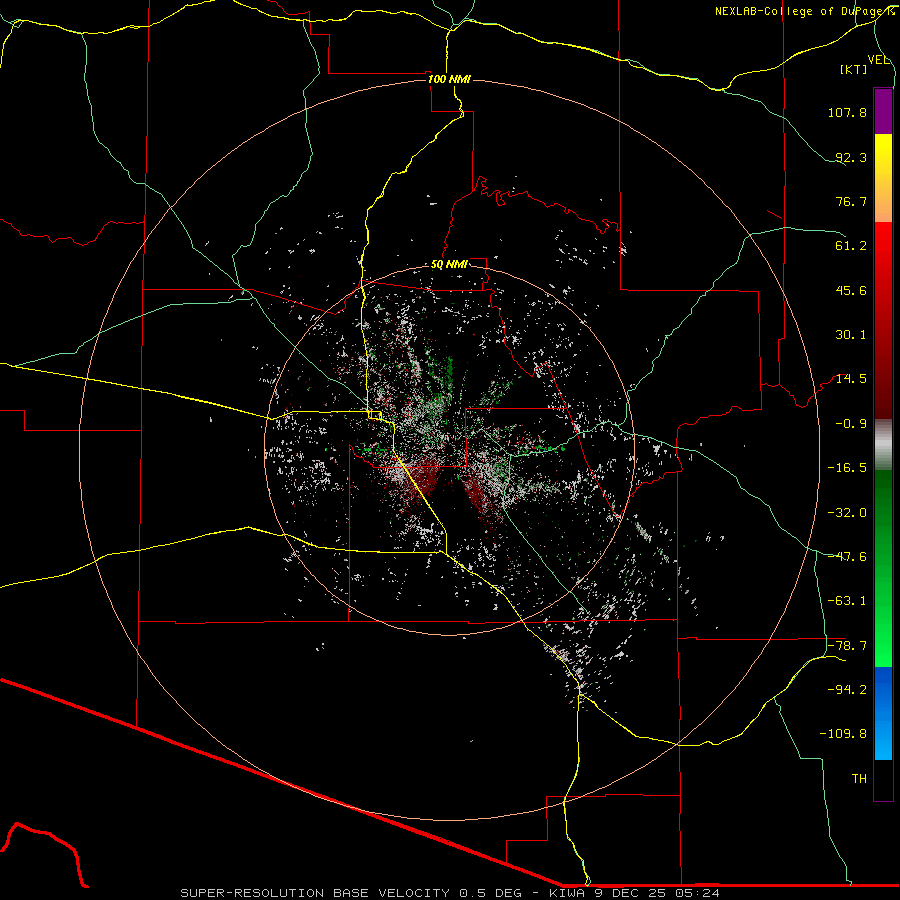Click the 30.1 value on velocity scale
The width and height of the screenshot is (900, 900).
pos(851,335)
